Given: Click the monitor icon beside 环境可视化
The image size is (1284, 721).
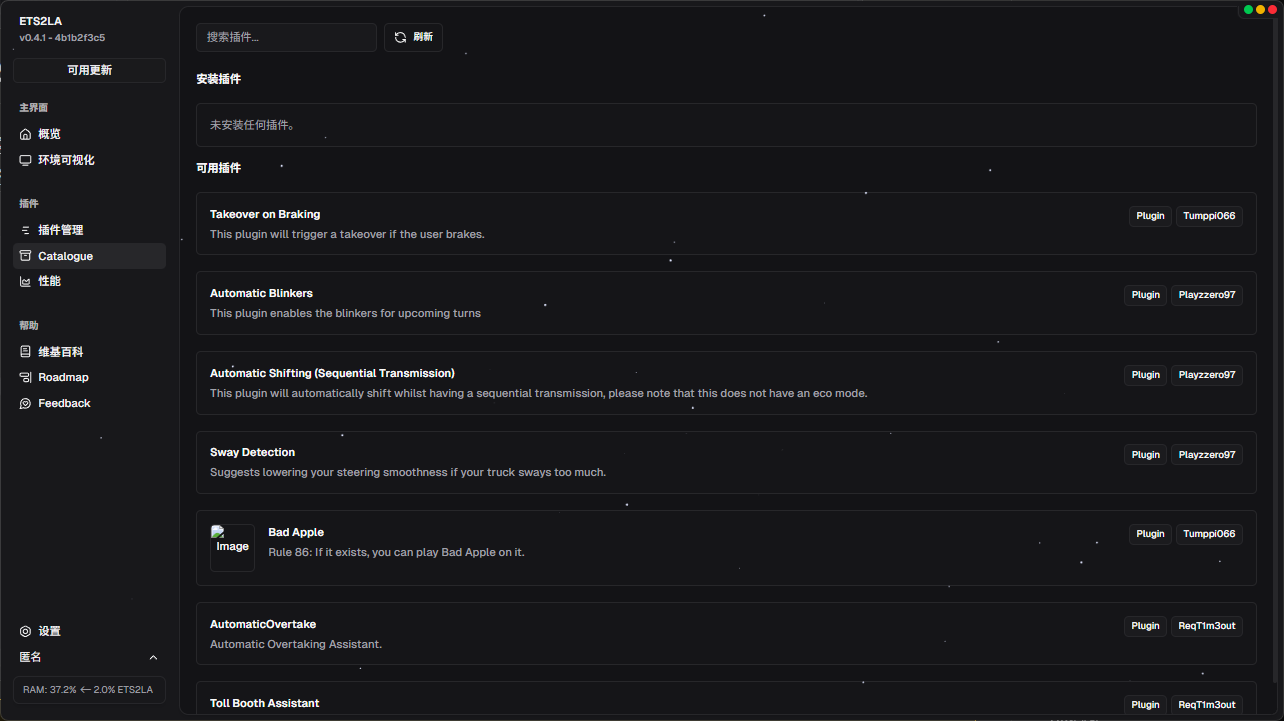Looking at the screenshot, I should click(26, 160).
